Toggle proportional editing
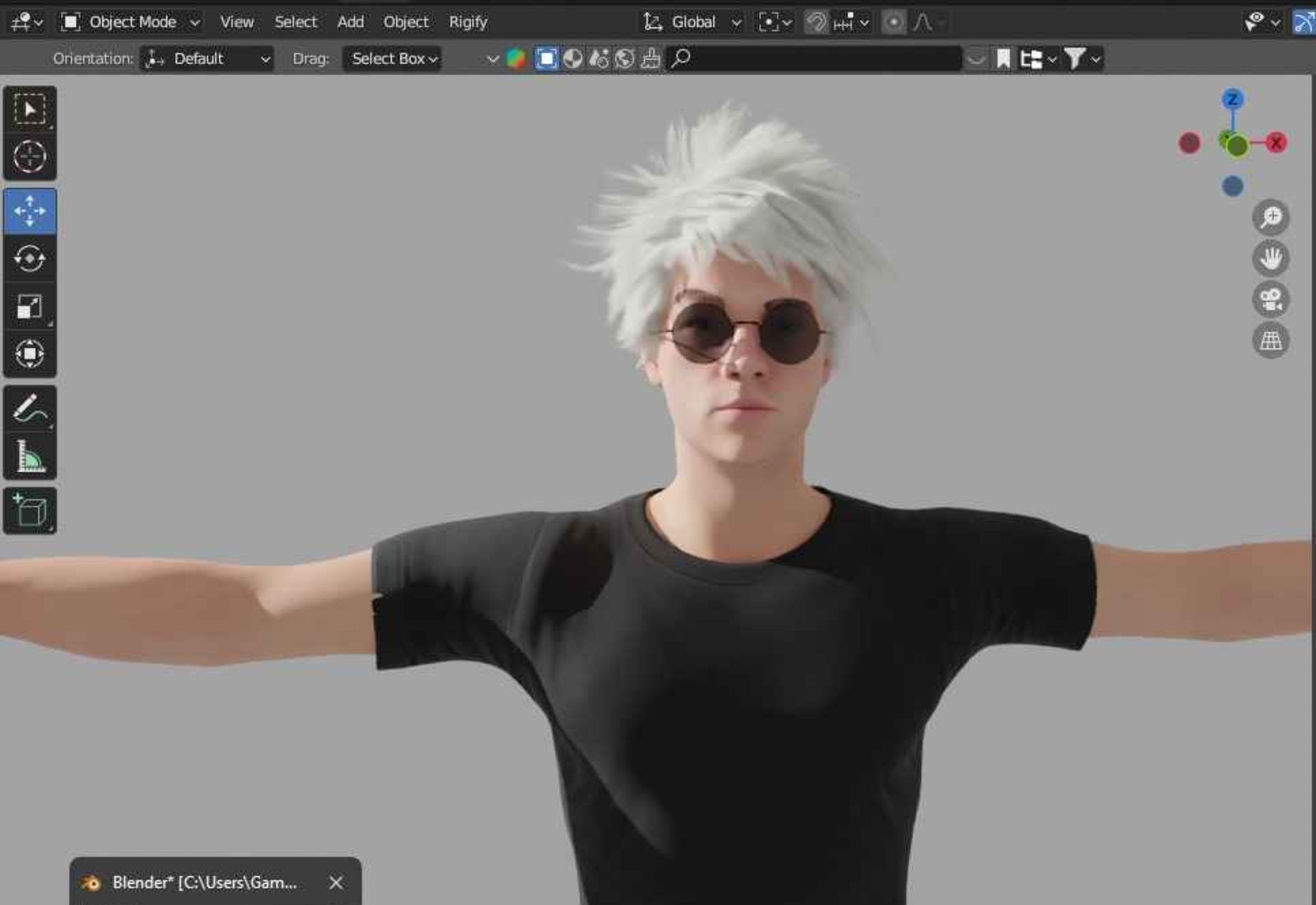 pyautogui.click(x=894, y=21)
